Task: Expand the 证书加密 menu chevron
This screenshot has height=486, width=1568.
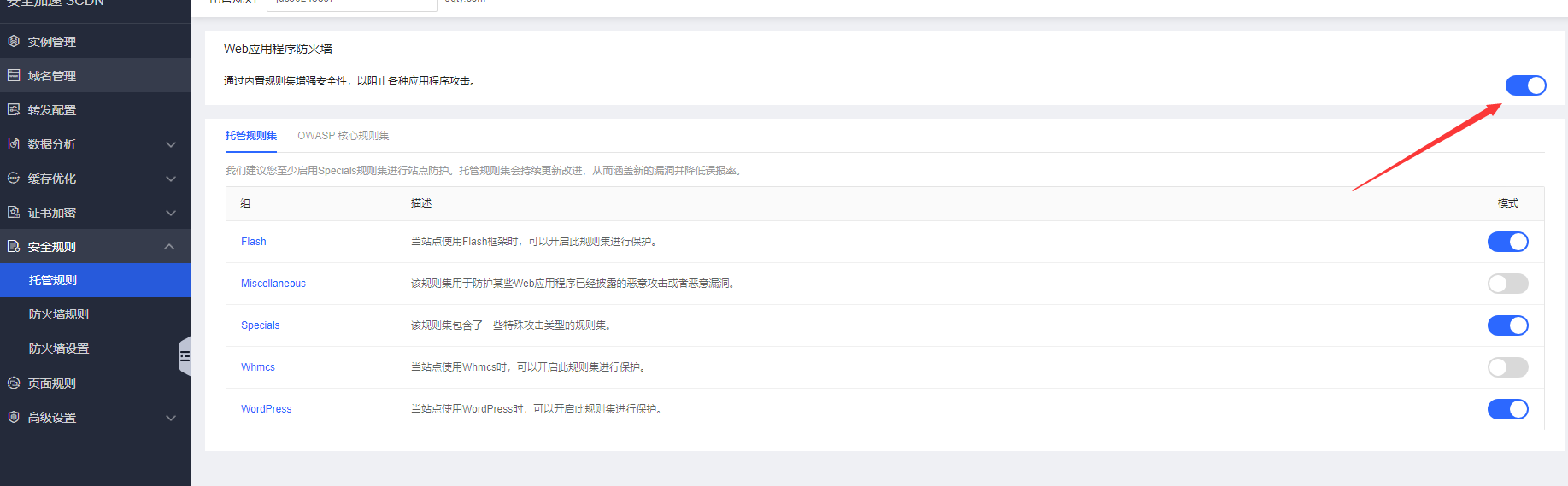Action: point(171,213)
